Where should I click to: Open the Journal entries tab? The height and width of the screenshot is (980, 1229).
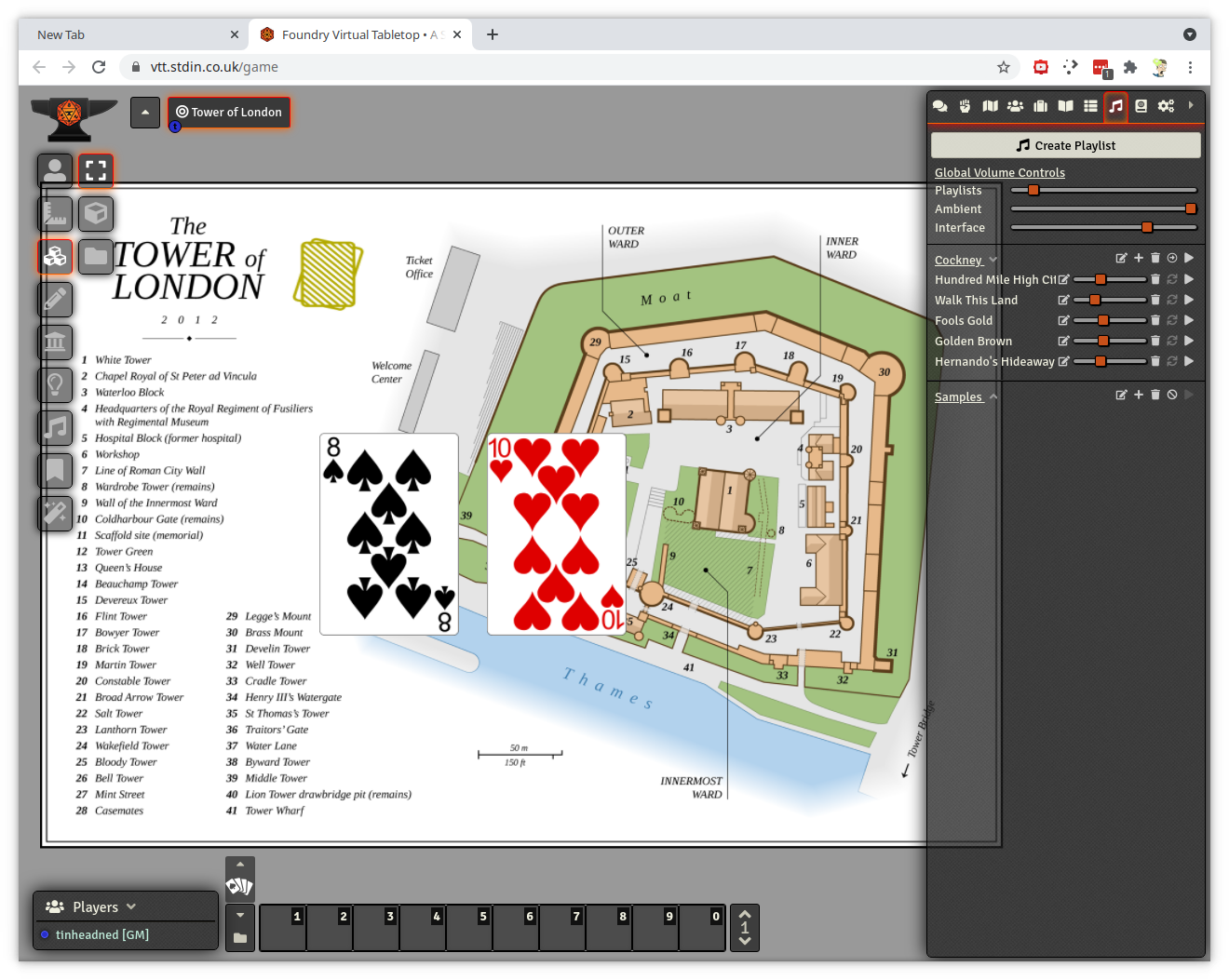(x=1066, y=106)
